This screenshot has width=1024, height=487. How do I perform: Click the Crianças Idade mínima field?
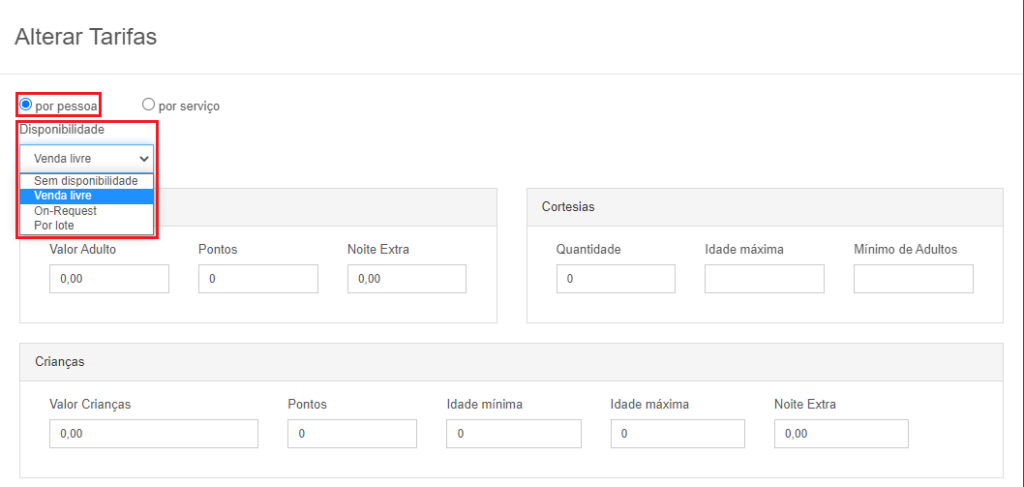tap(514, 433)
